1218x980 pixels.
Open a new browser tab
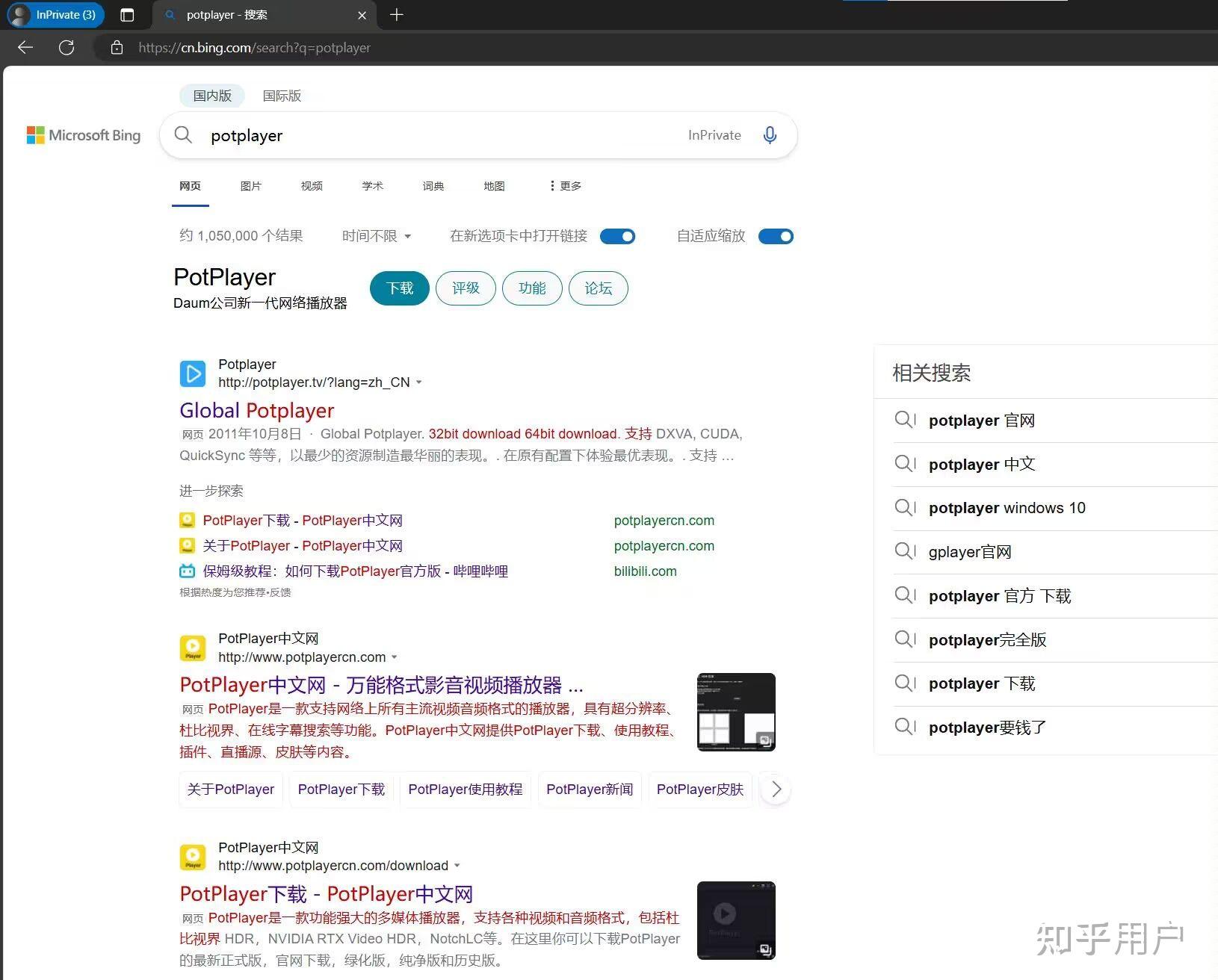(397, 15)
